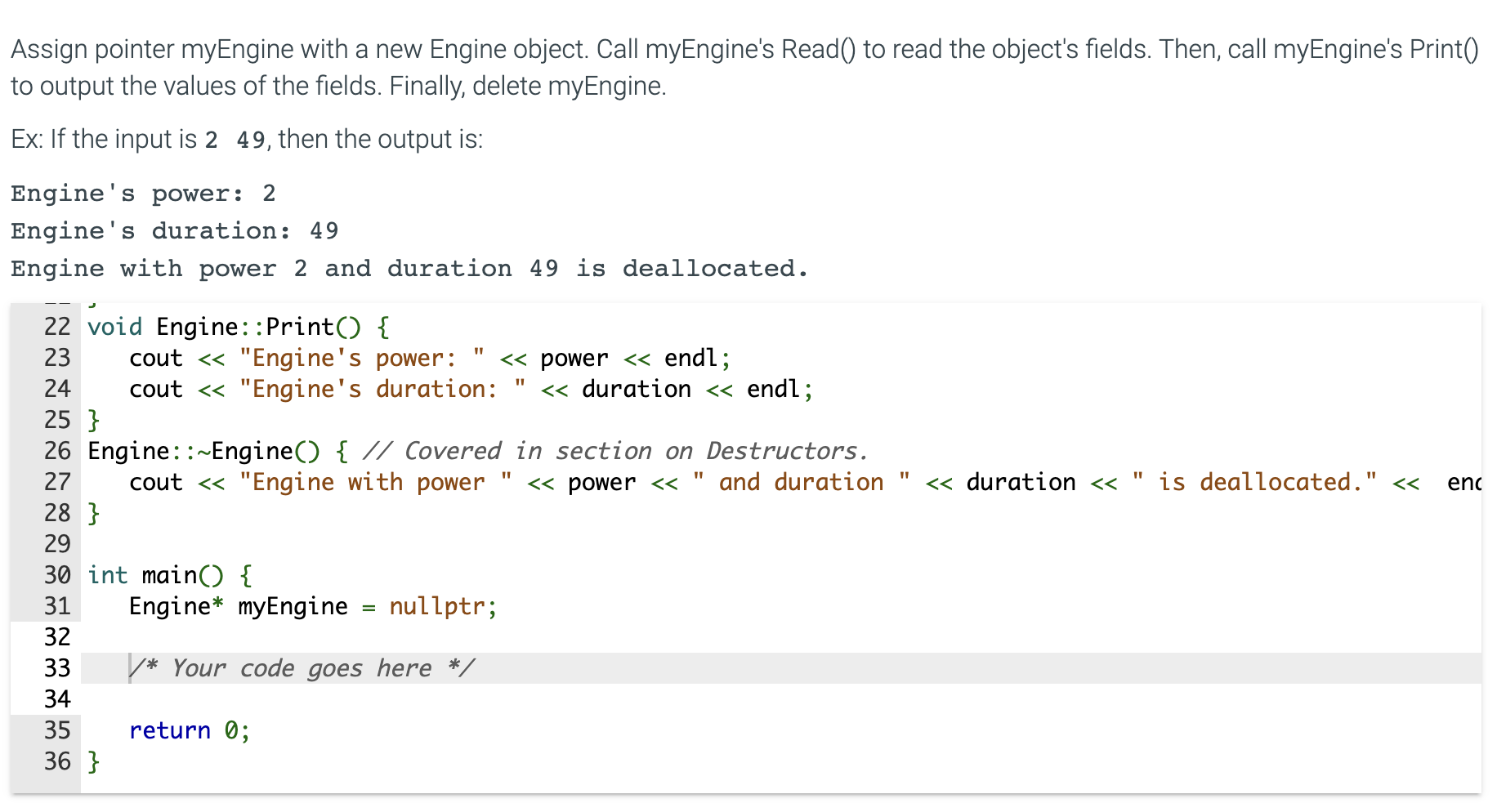The width and height of the screenshot is (1497, 812).
Task: Click the destructor 'Engine::~Engine()' line
Action: coord(204,450)
